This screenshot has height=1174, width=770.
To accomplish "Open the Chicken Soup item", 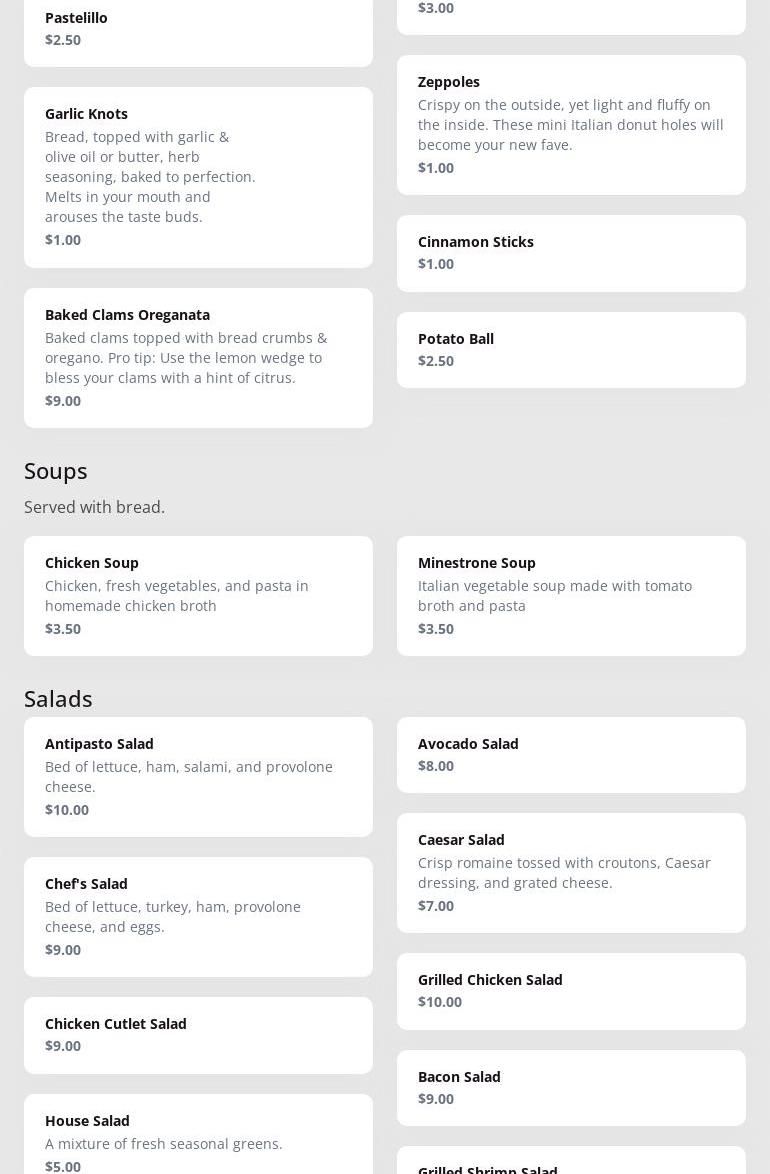I will point(198,596).
